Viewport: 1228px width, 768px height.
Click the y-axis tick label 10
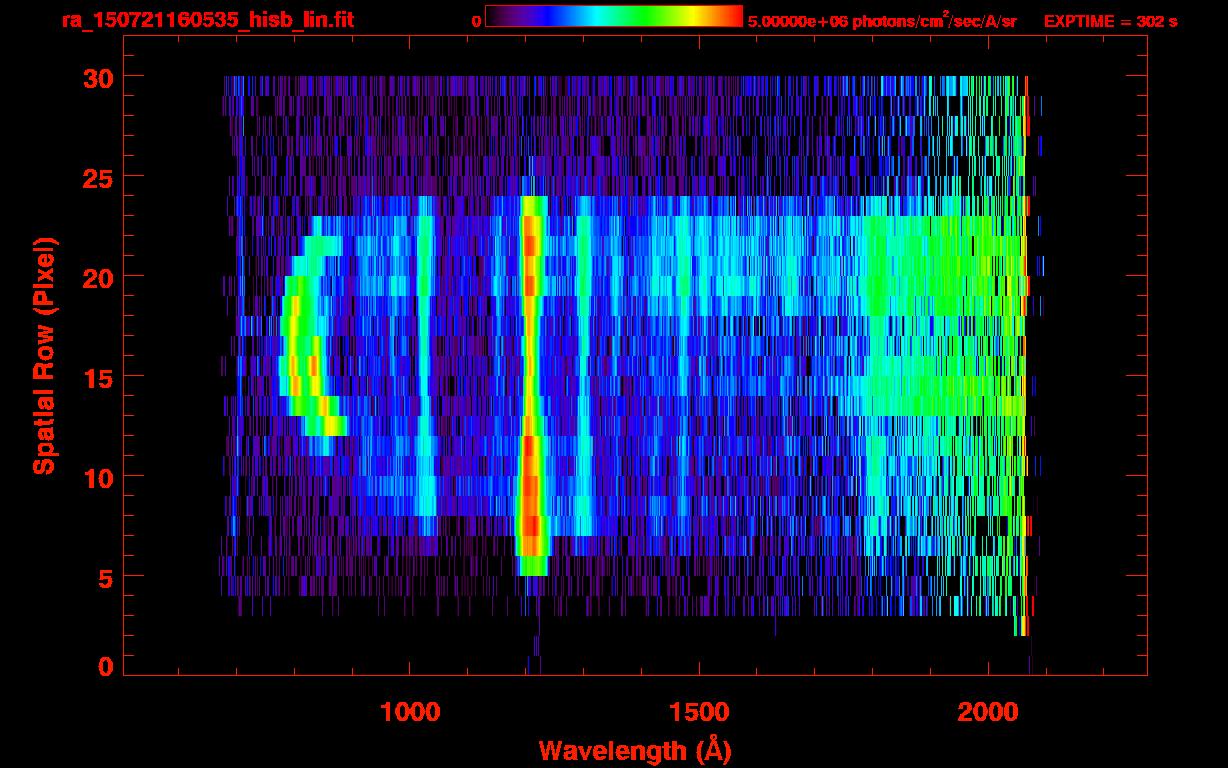[x=98, y=477]
